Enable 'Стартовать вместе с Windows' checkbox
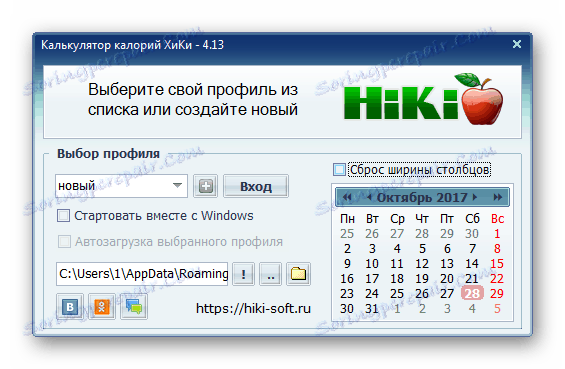 click(64, 216)
